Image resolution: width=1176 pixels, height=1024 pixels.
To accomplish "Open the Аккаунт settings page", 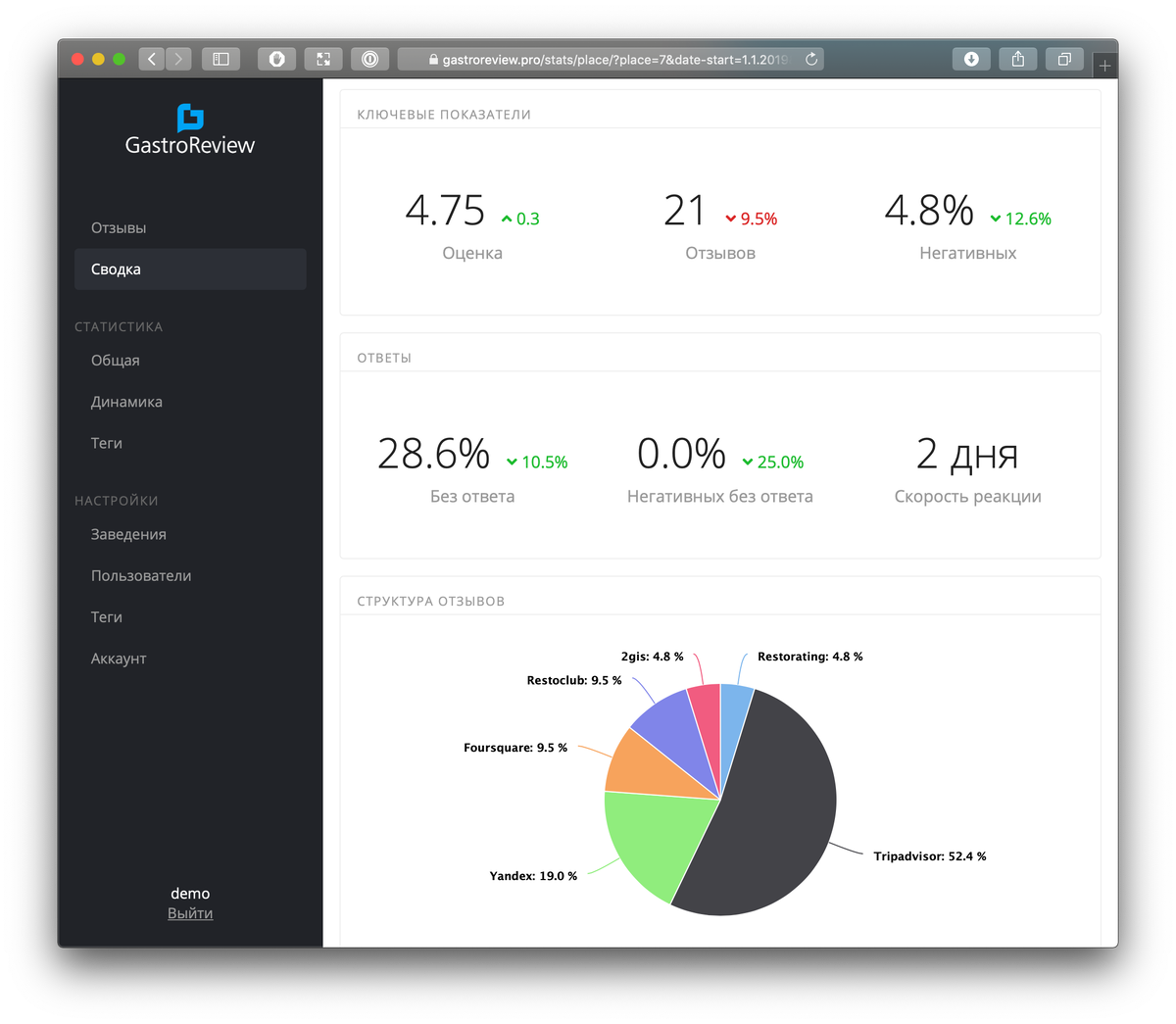I will [x=119, y=658].
